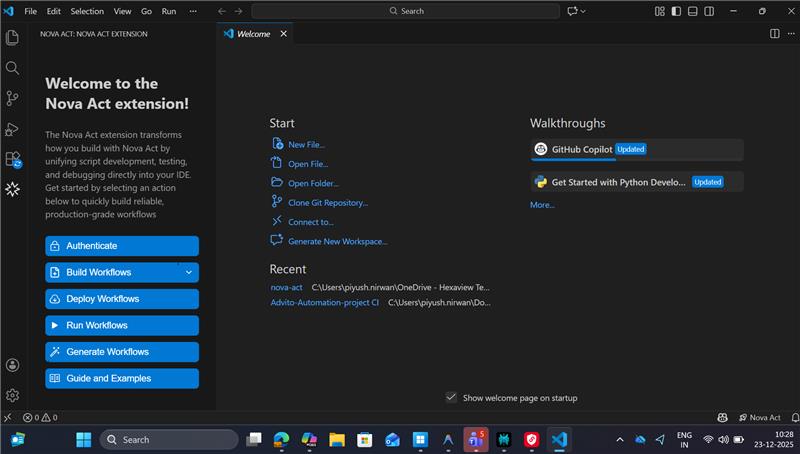This screenshot has width=800, height=454.
Task: Open recent Advito-Automation-project CI
Action: (x=324, y=302)
